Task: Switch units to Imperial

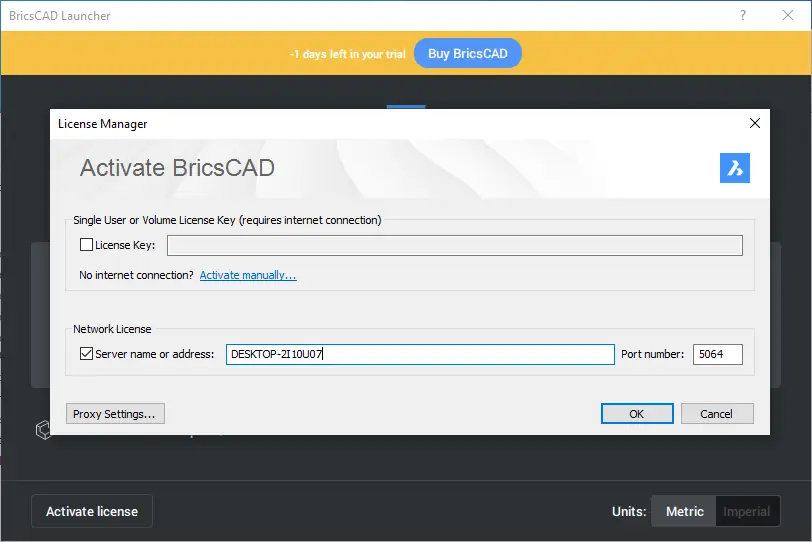Action: [747, 511]
